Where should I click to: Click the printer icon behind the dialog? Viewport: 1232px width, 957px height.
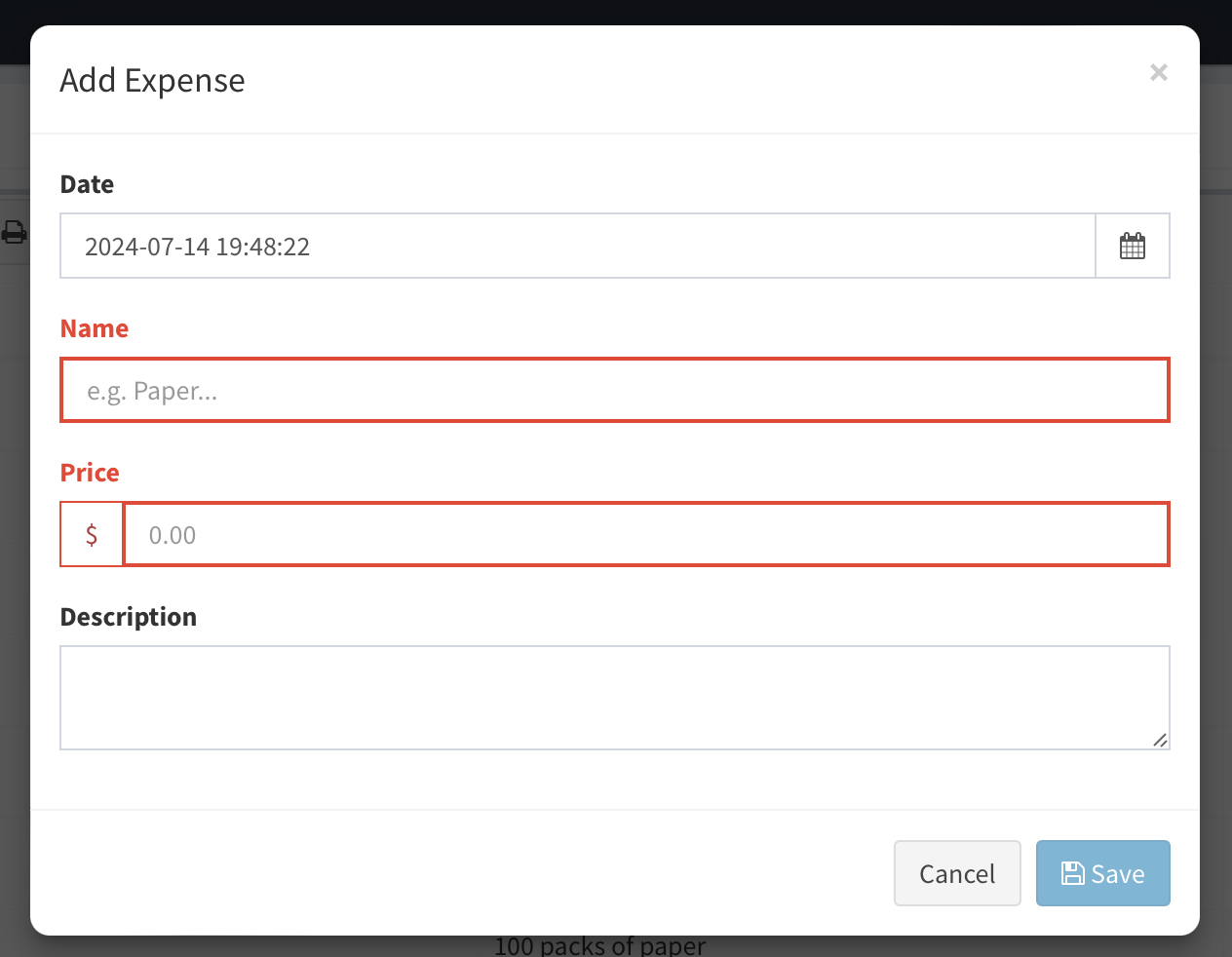(x=14, y=232)
